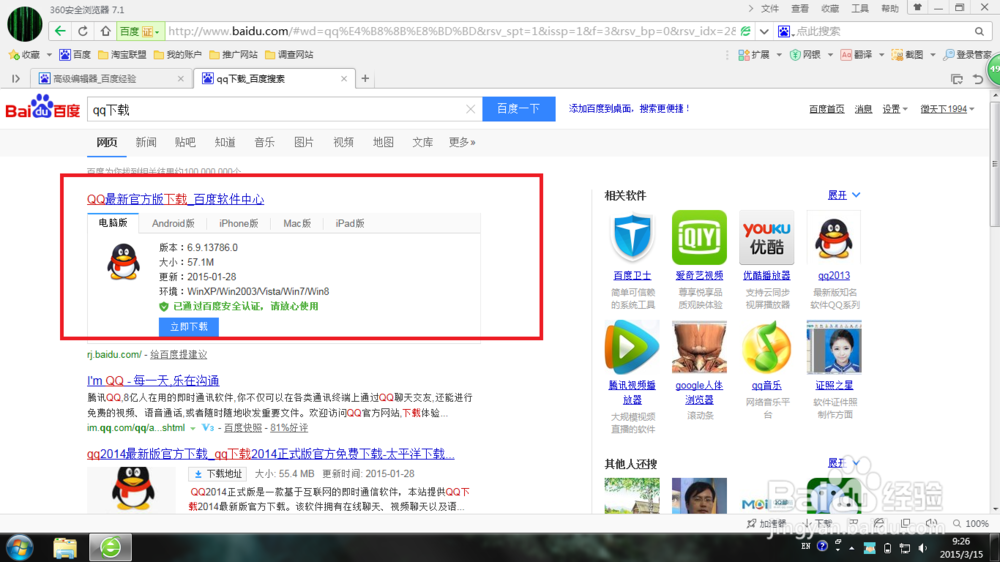Open 添加百度到桌面 link

pyautogui.click(x=629, y=109)
